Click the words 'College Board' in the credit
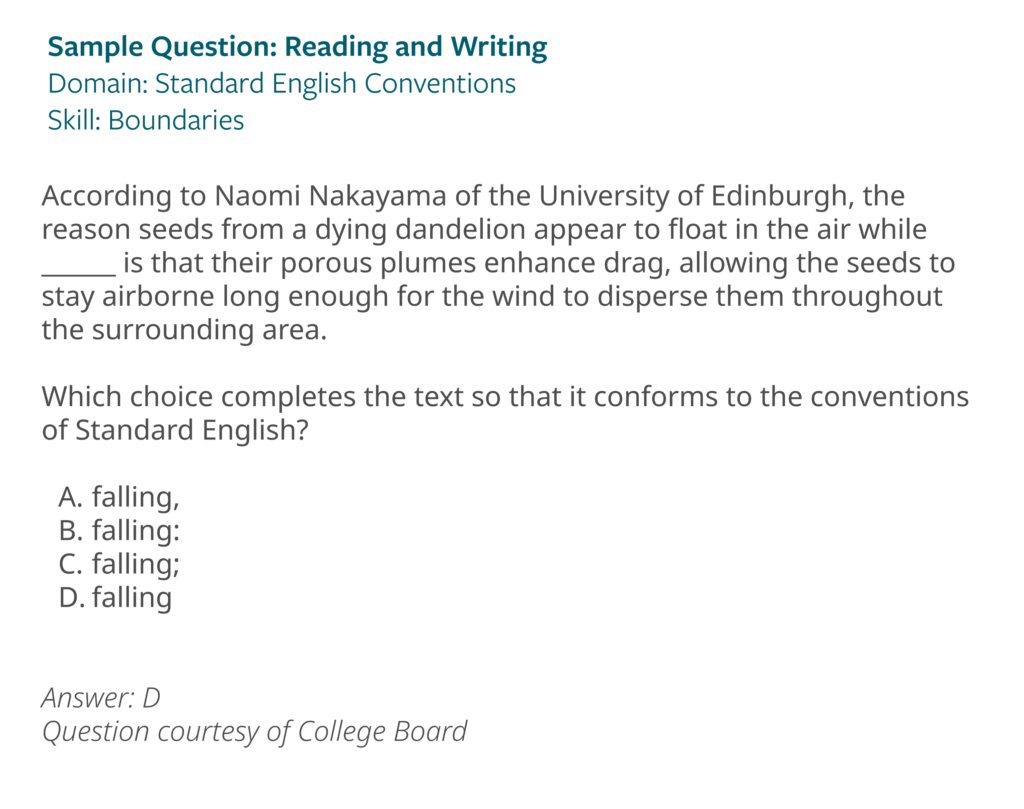This screenshot has height=809, width=1024. coord(382,732)
